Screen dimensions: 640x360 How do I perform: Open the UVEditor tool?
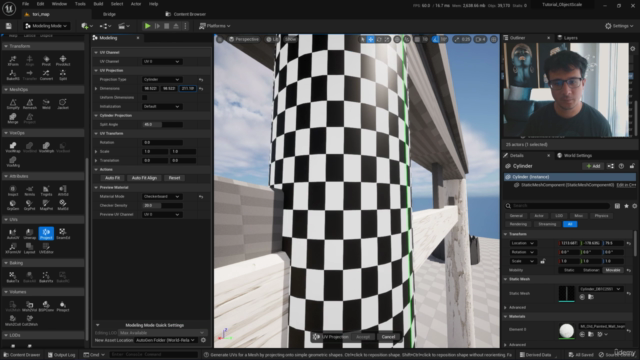click(46, 248)
